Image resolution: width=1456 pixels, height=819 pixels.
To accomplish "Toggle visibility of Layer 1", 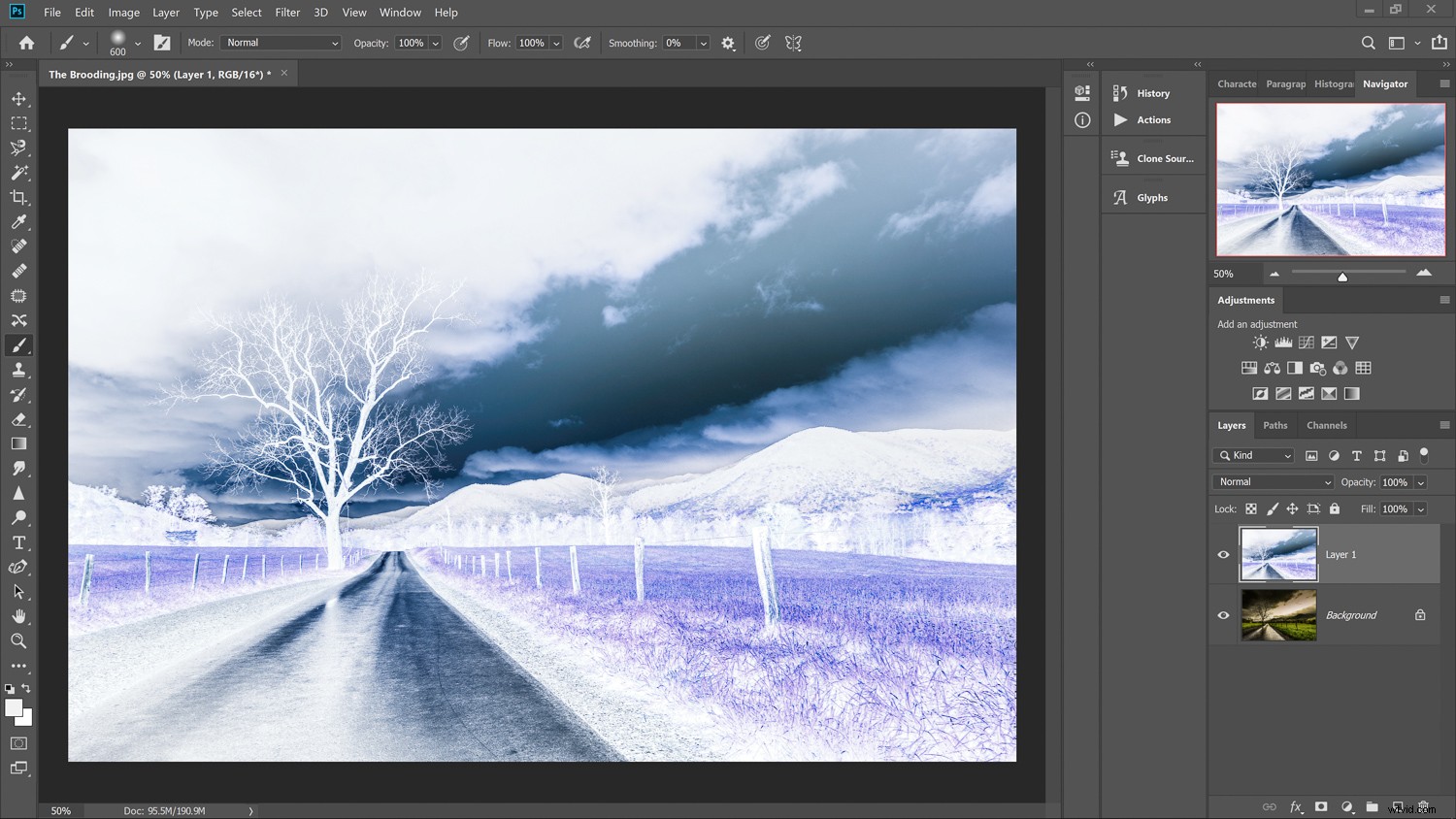I will pyautogui.click(x=1223, y=554).
